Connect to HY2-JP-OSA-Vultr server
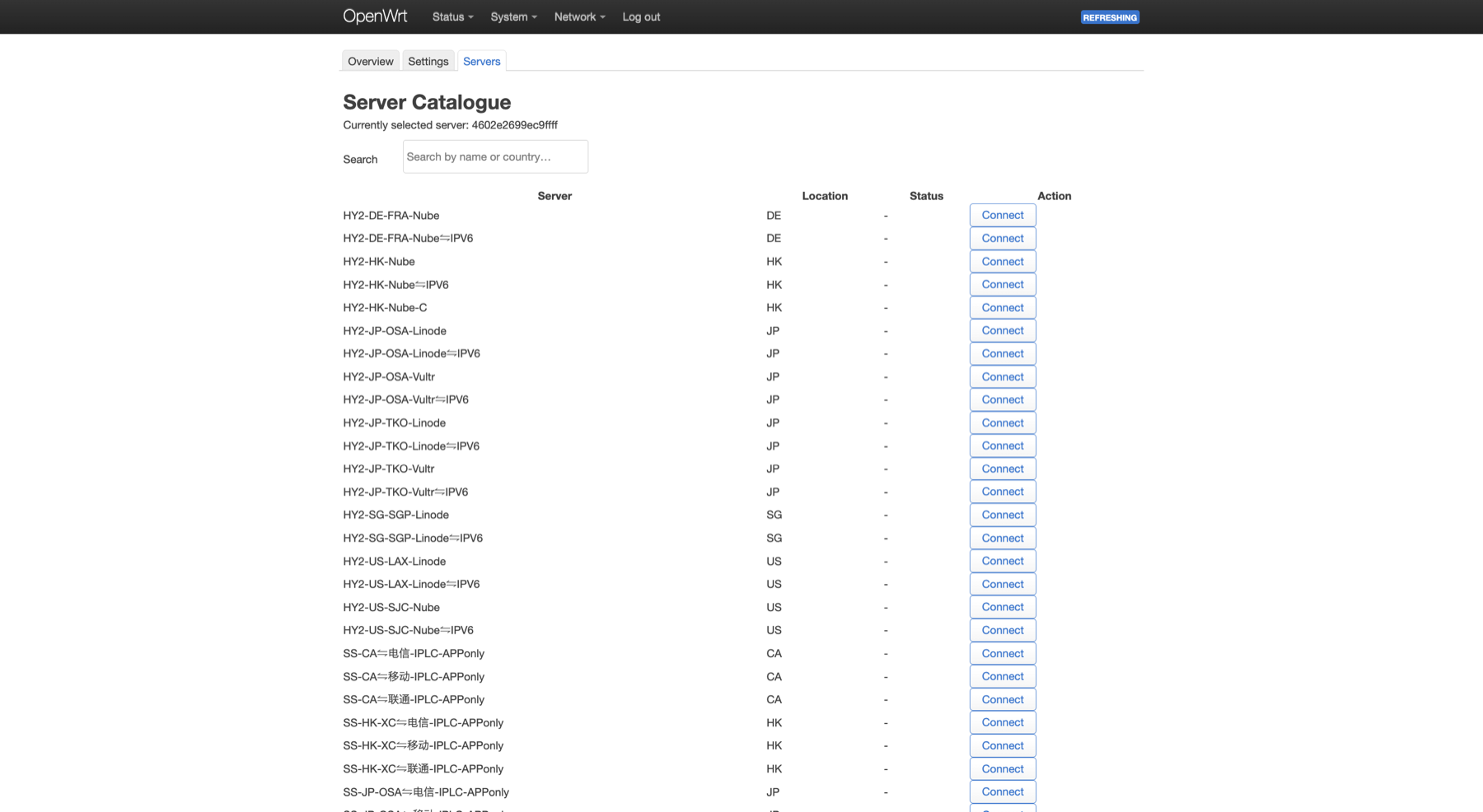This screenshot has height=812, width=1483. [1003, 376]
